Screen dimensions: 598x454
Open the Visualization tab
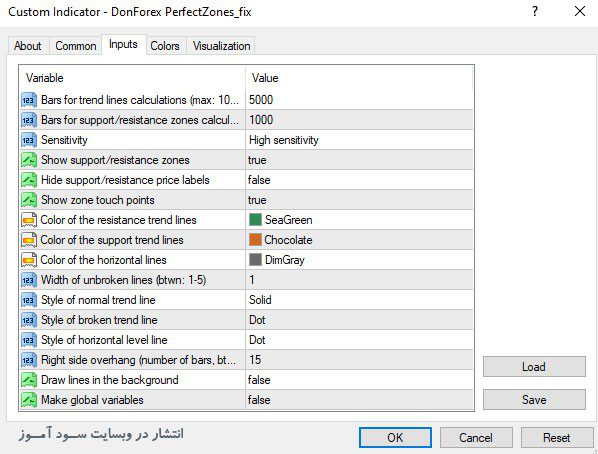pyautogui.click(x=222, y=46)
